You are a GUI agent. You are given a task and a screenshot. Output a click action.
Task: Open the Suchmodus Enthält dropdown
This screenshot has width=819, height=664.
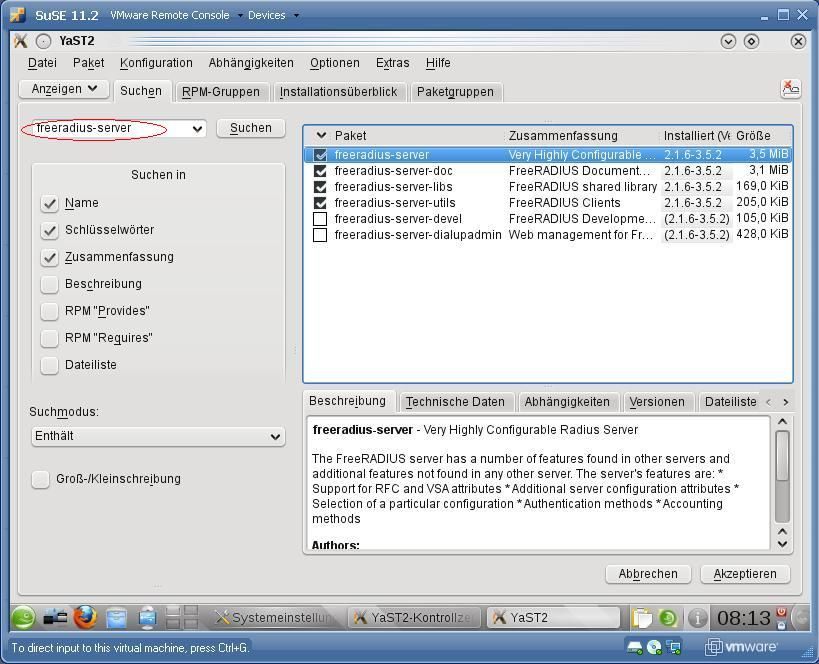pyautogui.click(x=158, y=436)
